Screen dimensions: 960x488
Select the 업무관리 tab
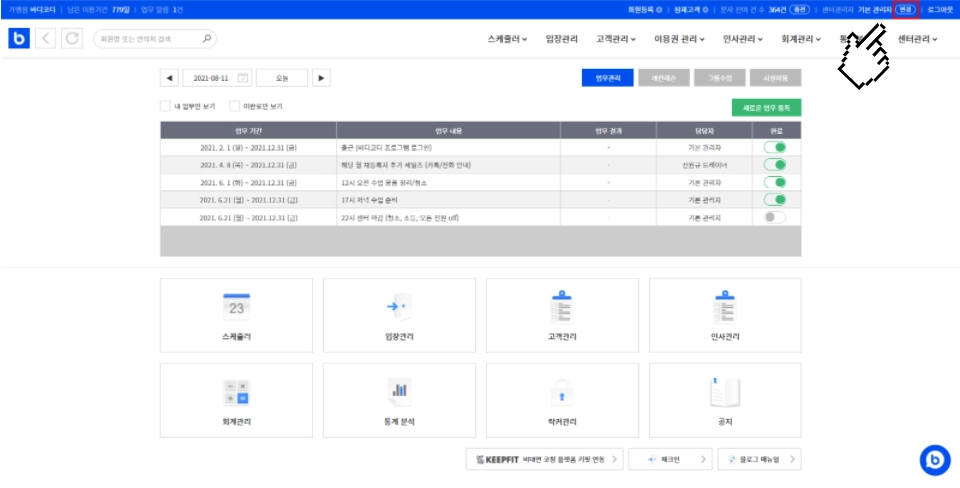click(607, 78)
